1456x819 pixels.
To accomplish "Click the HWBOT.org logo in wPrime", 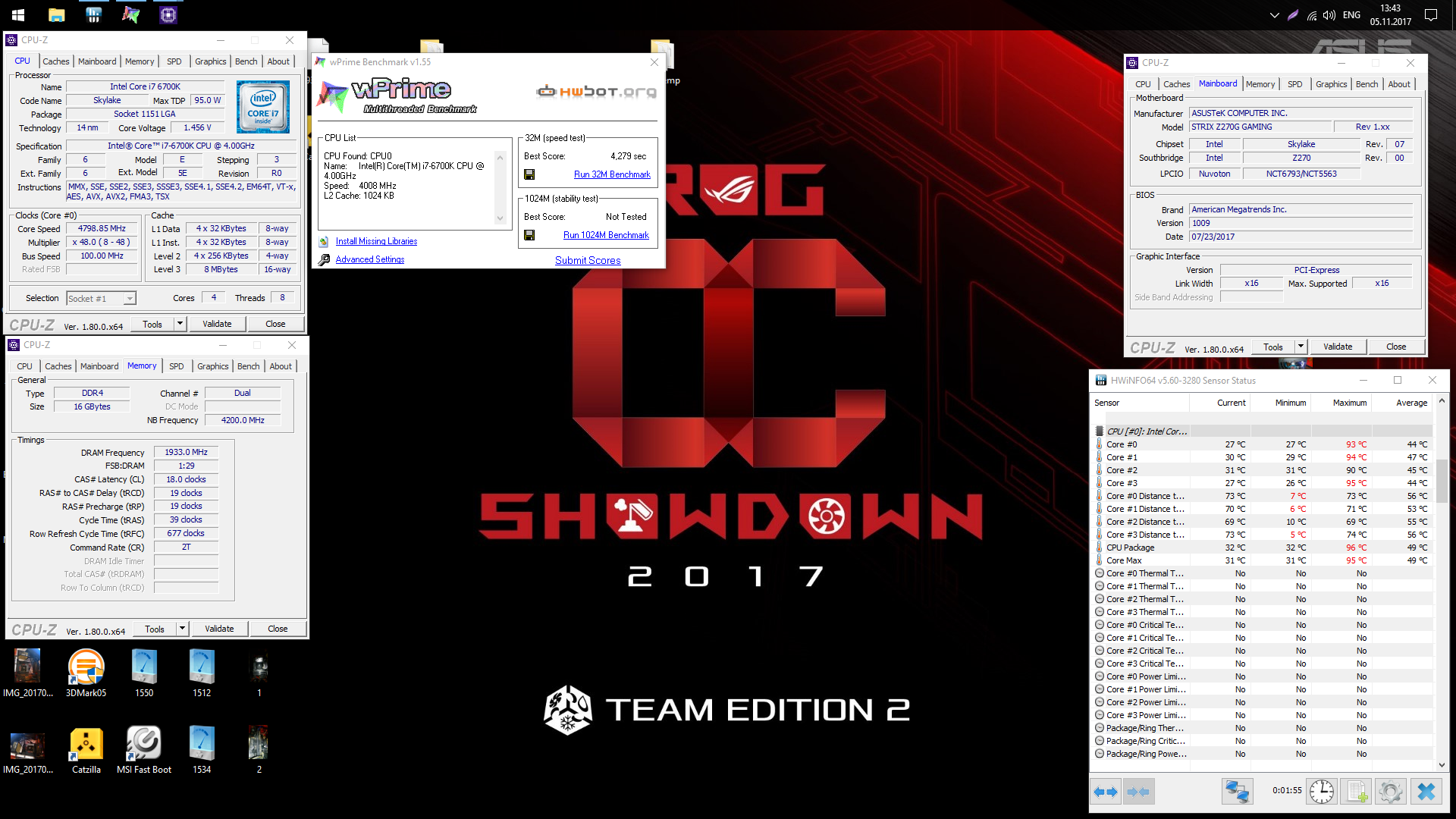I will pos(597,92).
